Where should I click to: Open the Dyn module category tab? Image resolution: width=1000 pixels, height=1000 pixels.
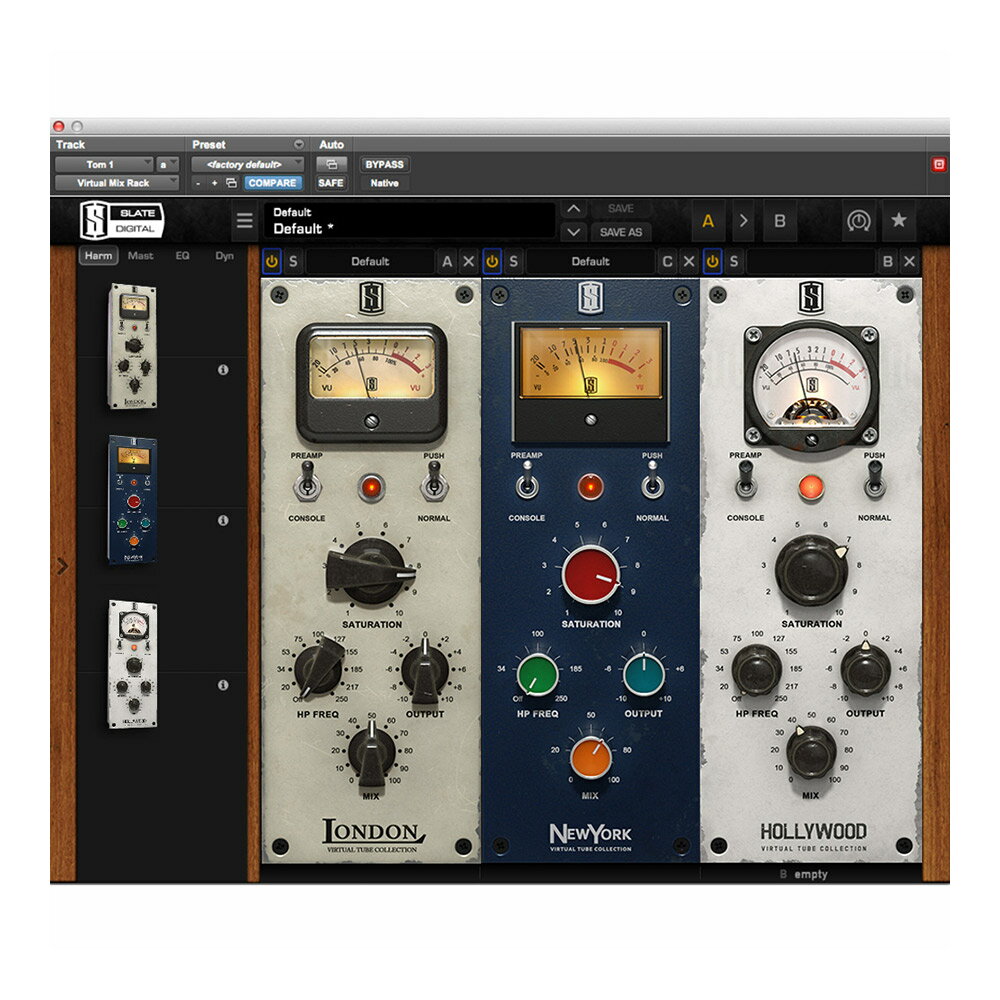tap(224, 256)
